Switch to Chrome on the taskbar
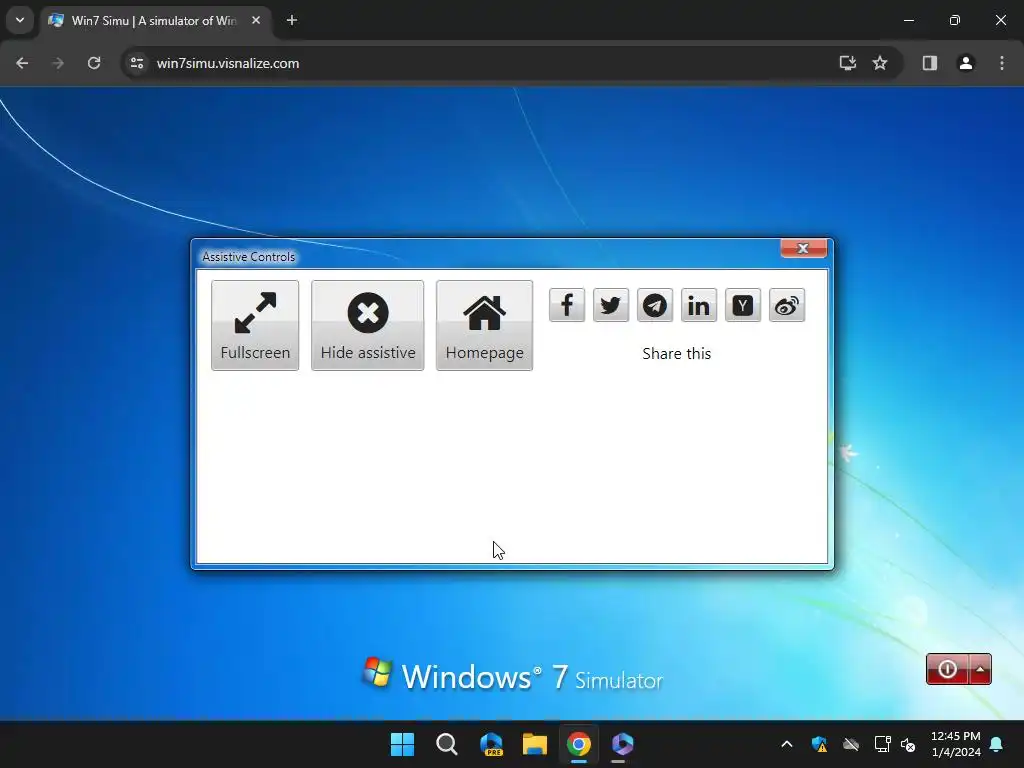1024x768 pixels. (x=579, y=744)
